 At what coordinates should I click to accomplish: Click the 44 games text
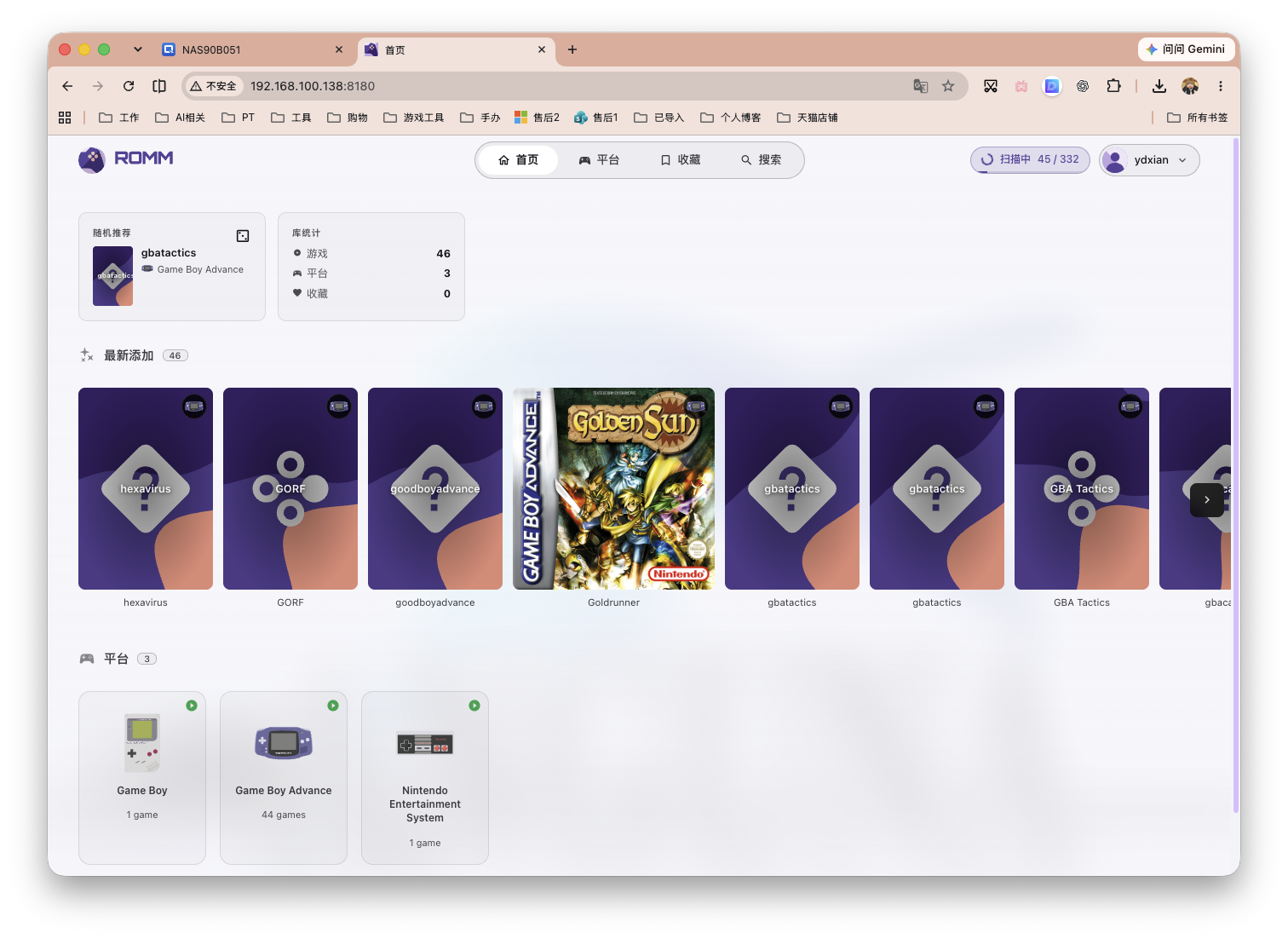284,815
